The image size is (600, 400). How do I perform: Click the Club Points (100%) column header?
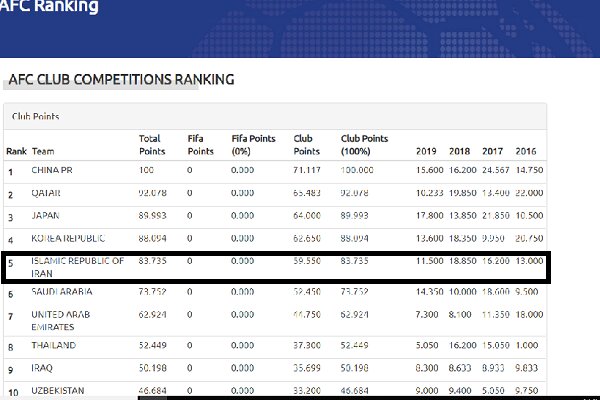click(365, 144)
